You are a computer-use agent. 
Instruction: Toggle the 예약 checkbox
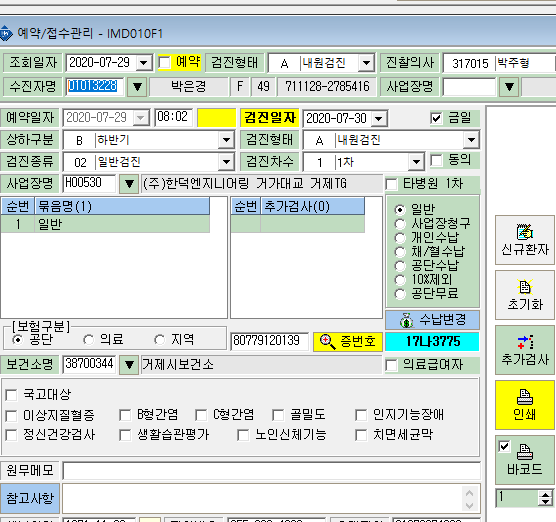(164, 63)
